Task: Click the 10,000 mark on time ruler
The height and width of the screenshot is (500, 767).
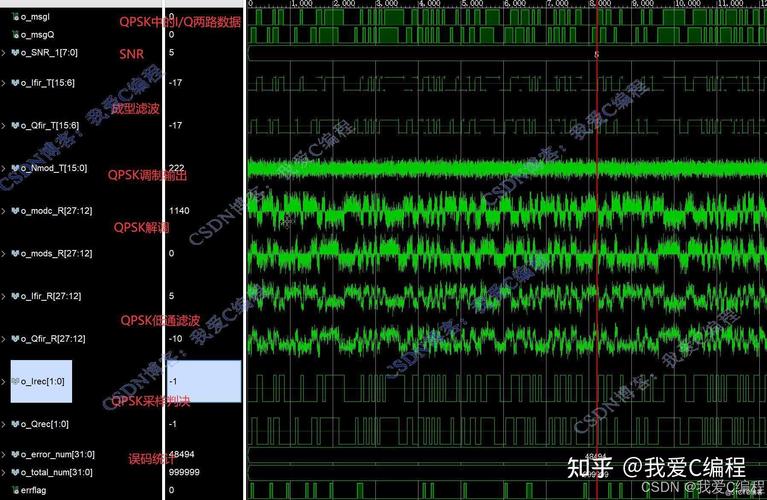Action: point(687,3)
